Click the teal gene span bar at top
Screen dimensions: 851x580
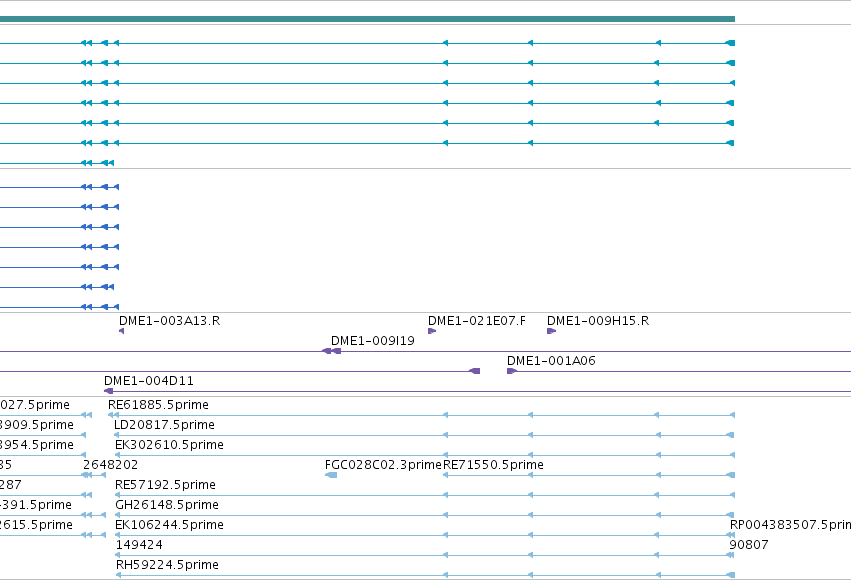367,19
